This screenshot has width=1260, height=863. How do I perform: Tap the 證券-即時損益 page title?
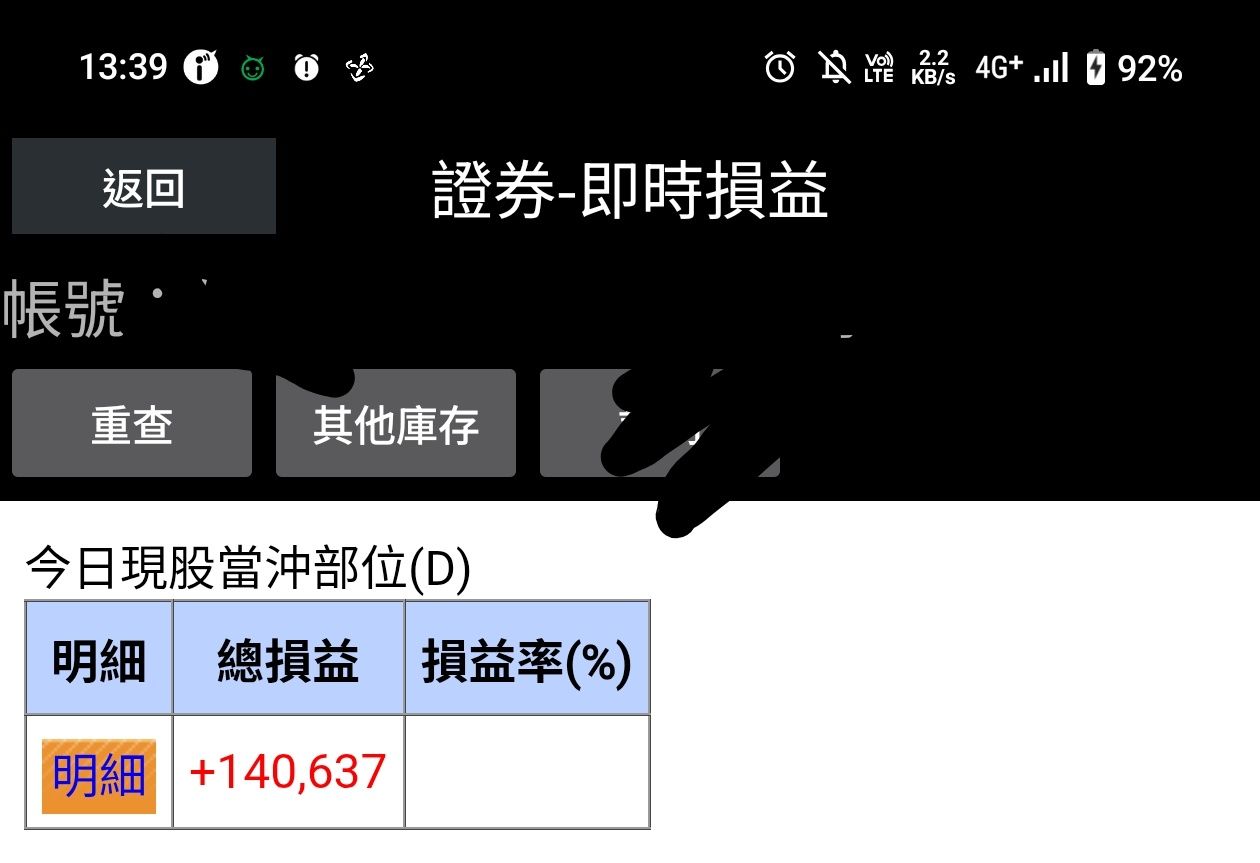(630, 191)
